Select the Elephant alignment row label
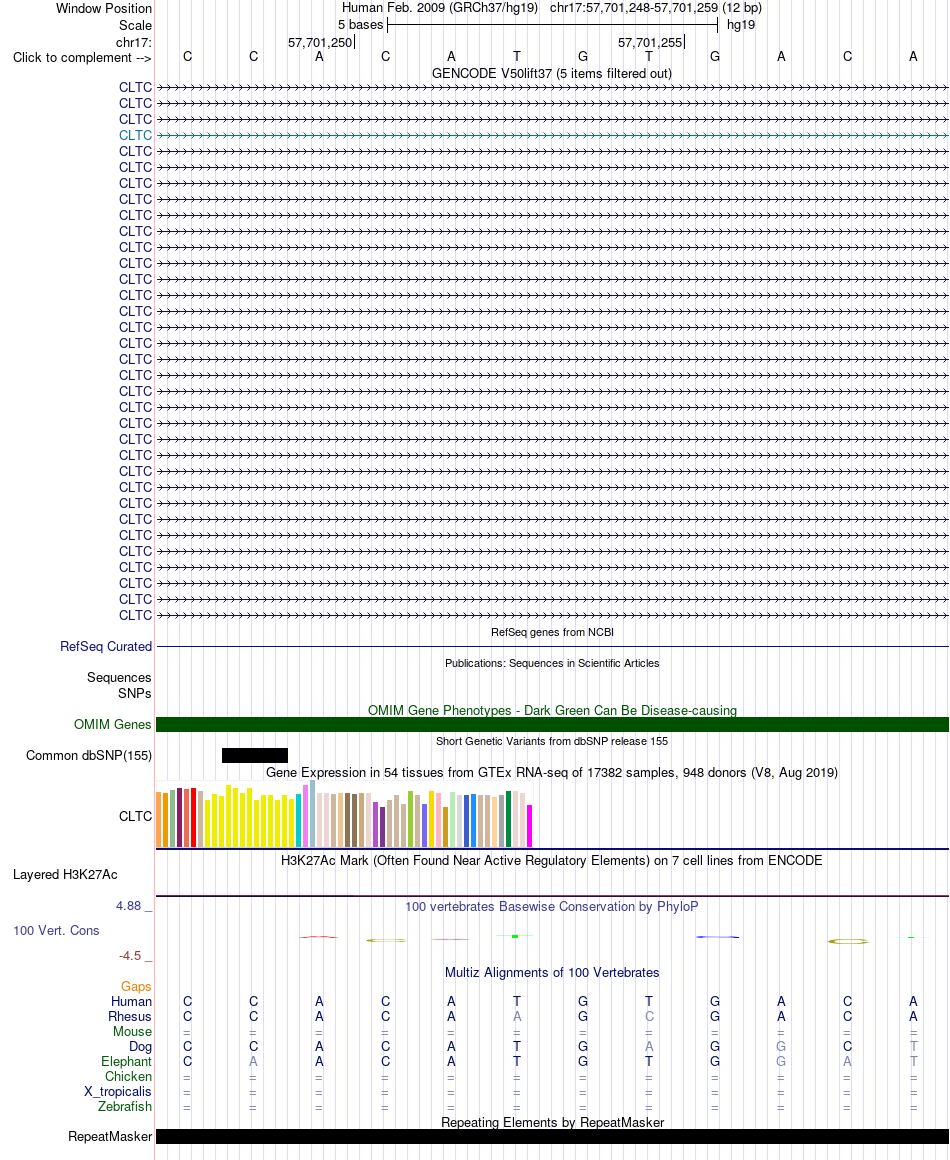This screenshot has width=950, height=1160. pyautogui.click(x=127, y=1062)
